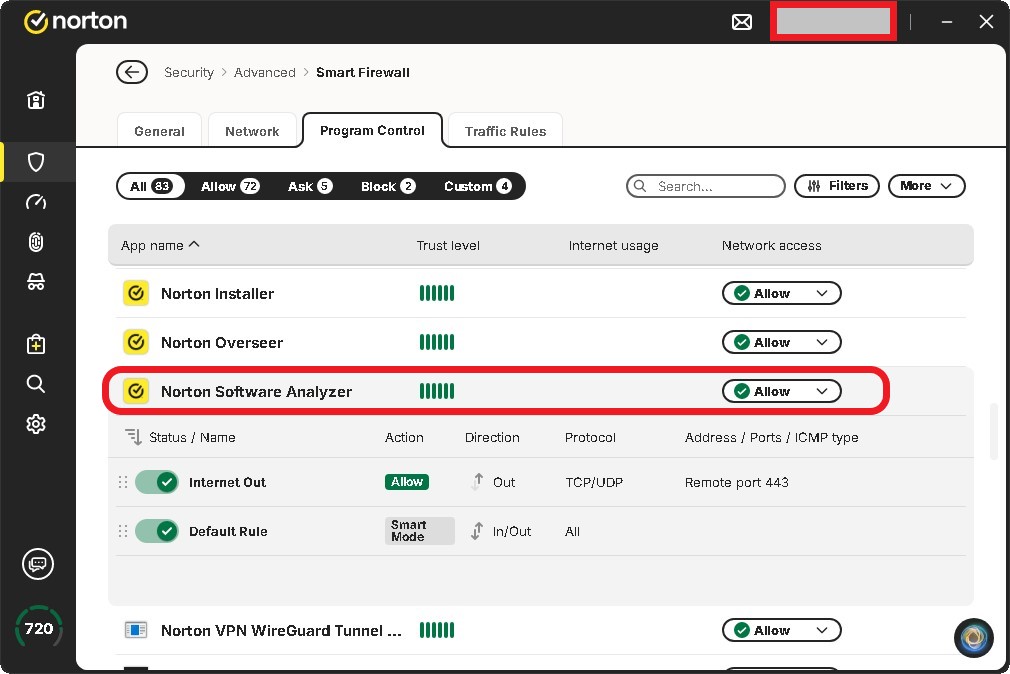Click the Norton VPN WireGuard Tunnel app icon
Image resolution: width=1010 pixels, height=674 pixels.
136,630
